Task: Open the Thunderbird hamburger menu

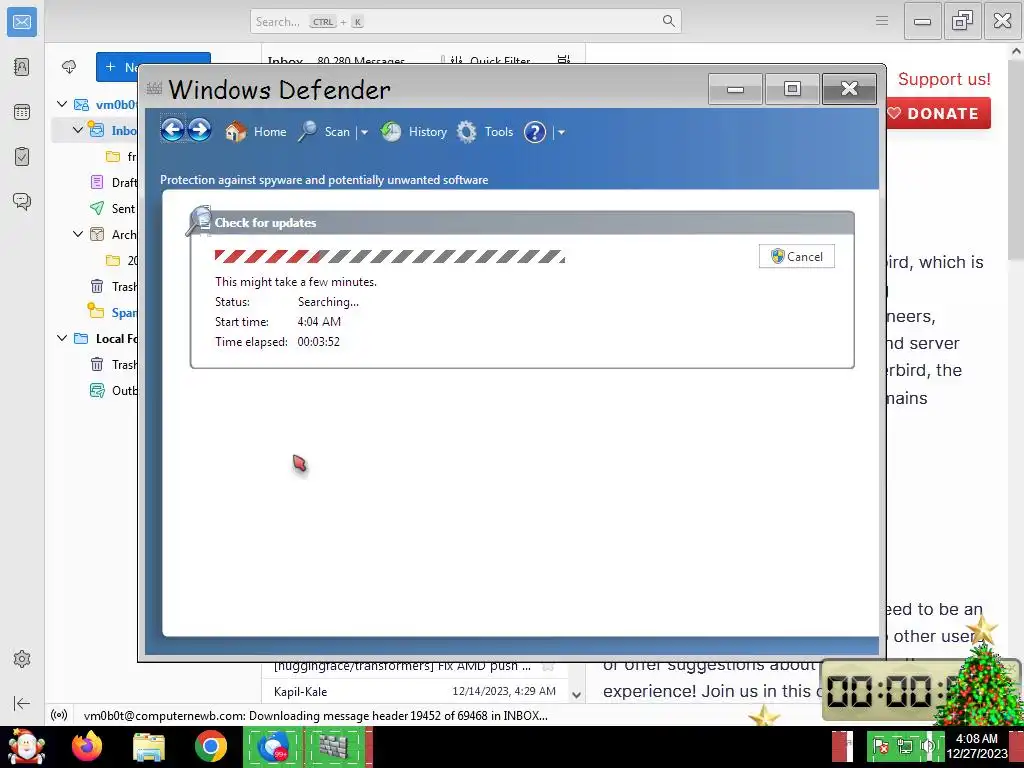Action: (x=882, y=21)
